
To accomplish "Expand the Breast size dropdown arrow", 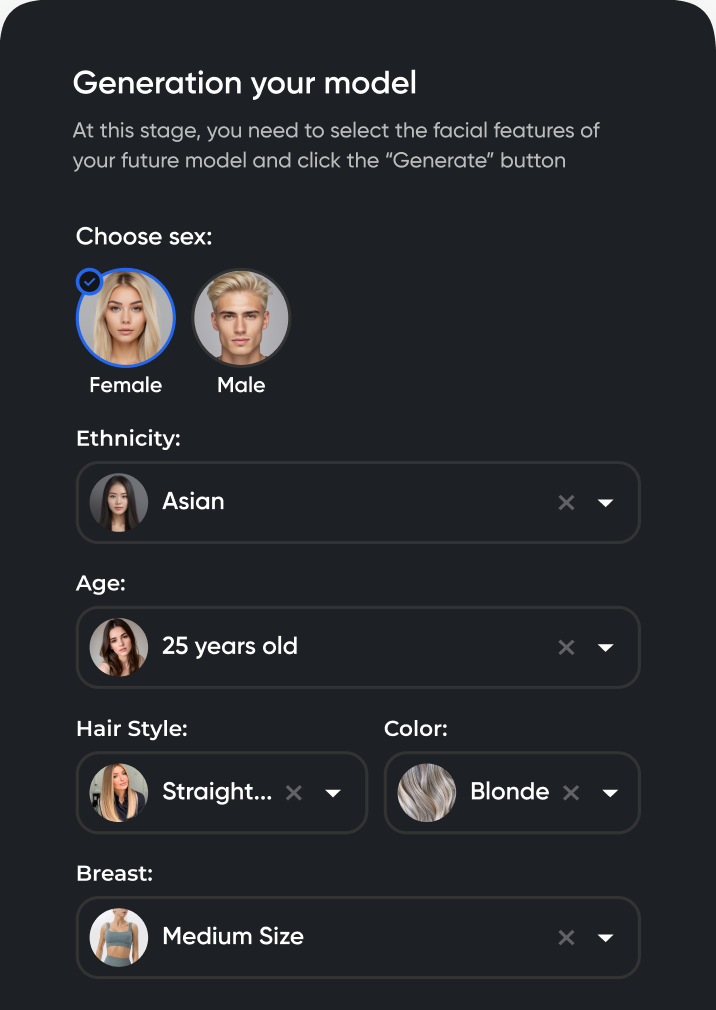I will coord(605,937).
